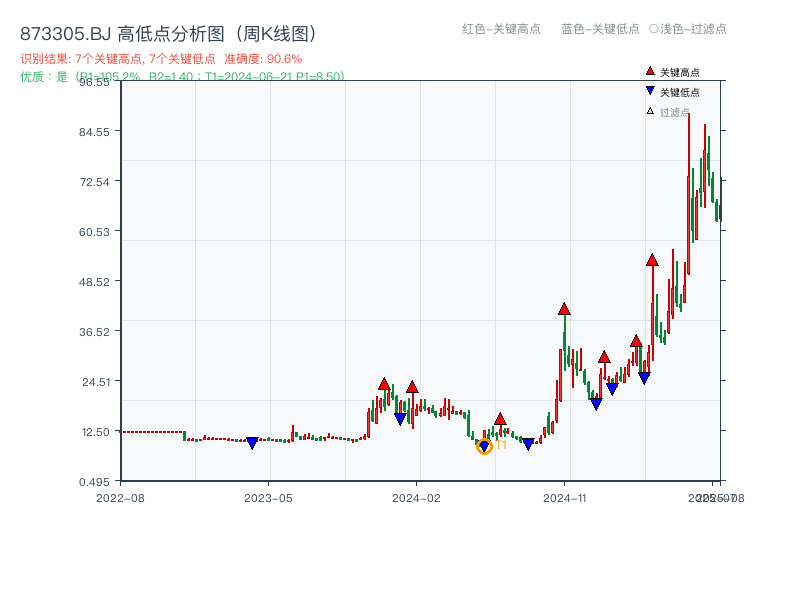Select the blue low marker right after the T1 point

(x=528, y=443)
